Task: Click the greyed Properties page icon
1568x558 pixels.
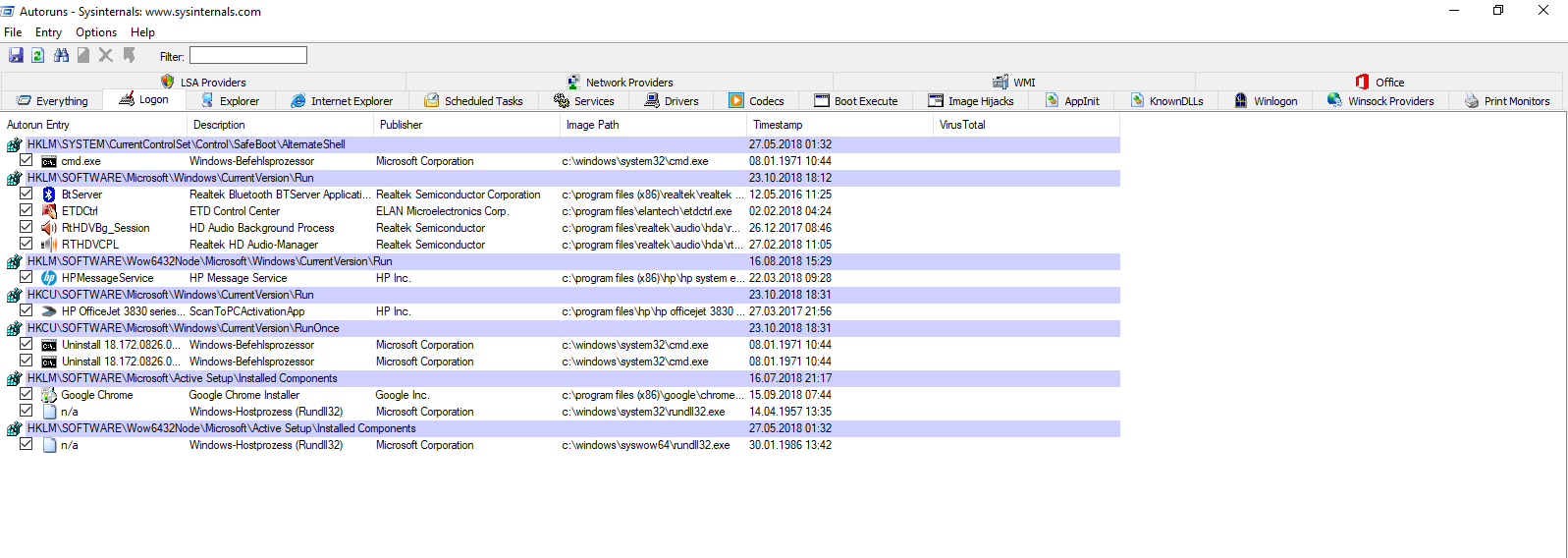Action: tap(83, 56)
